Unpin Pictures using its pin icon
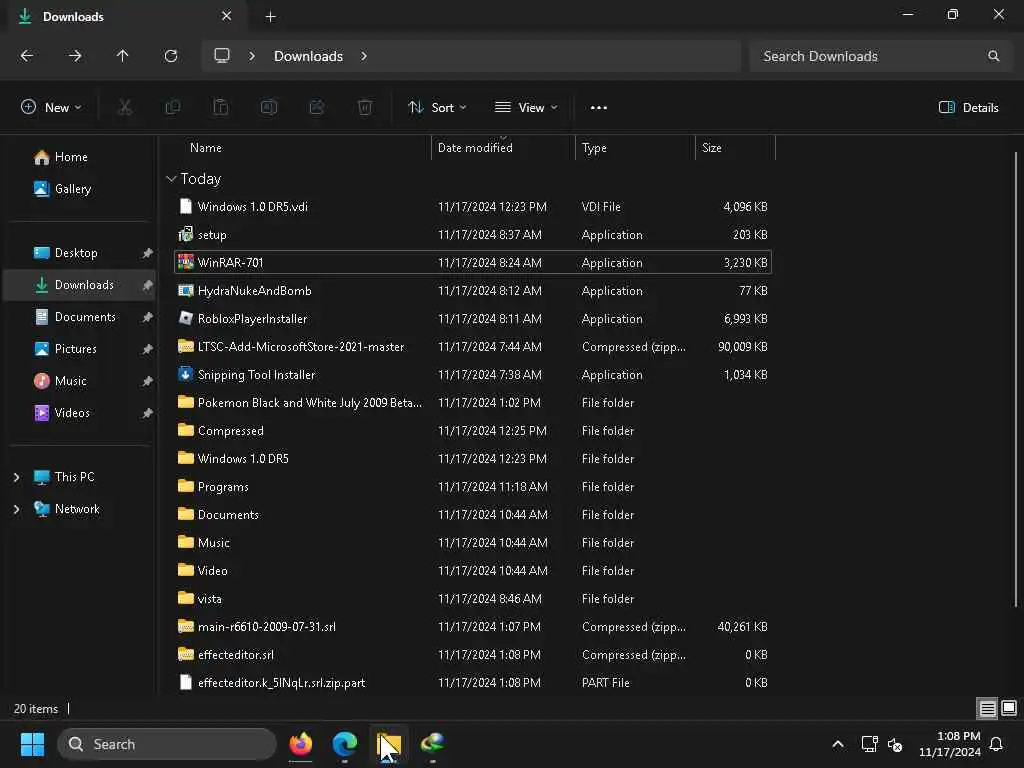1024x768 pixels. tap(148, 349)
